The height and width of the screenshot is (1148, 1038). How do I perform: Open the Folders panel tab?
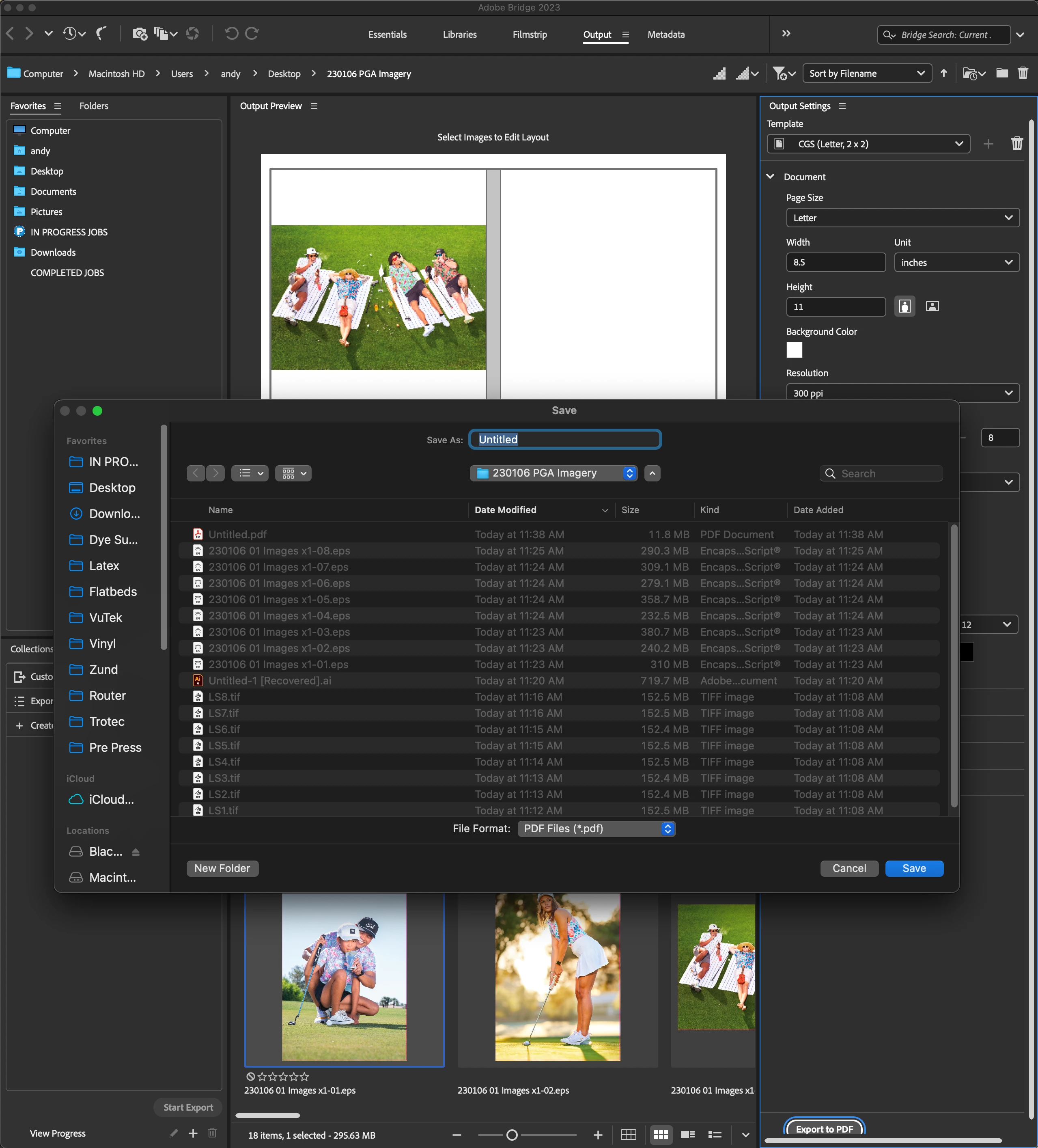click(93, 106)
